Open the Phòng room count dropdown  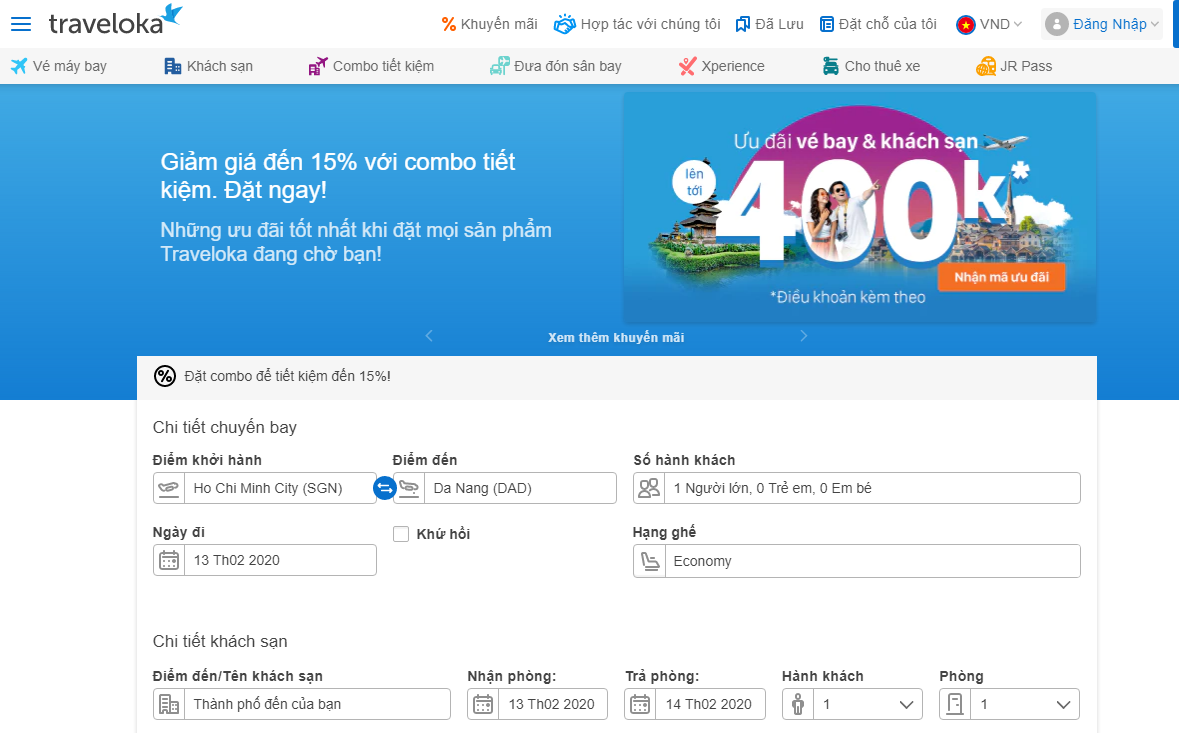(1009, 704)
